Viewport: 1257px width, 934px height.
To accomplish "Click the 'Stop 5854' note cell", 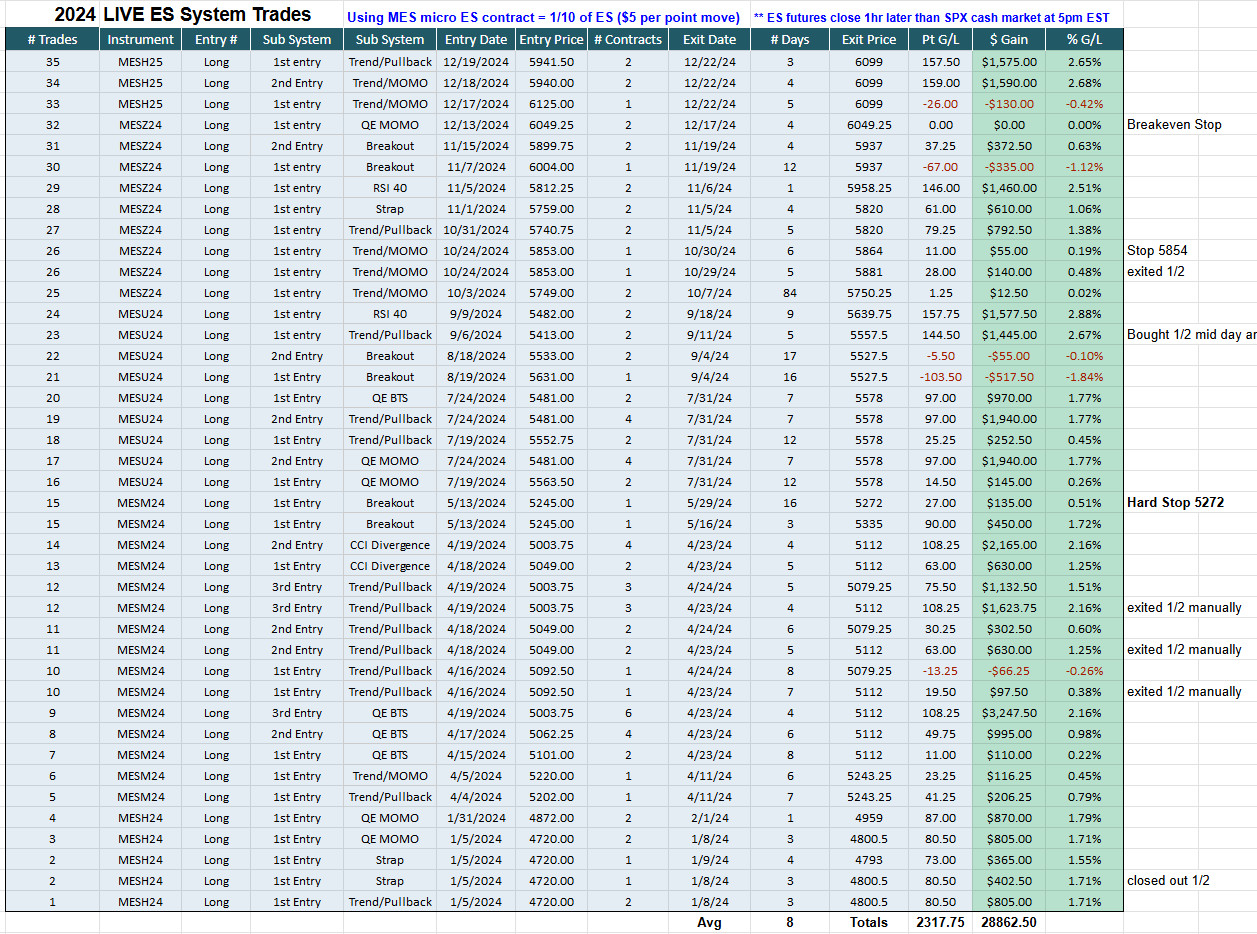I will pos(1156,251).
